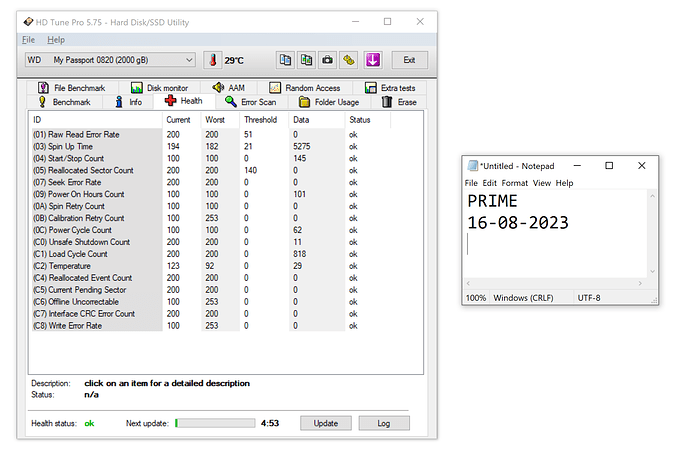
Task: Click the Next update progress bar
Action: pyautogui.click(x=215, y=423)
